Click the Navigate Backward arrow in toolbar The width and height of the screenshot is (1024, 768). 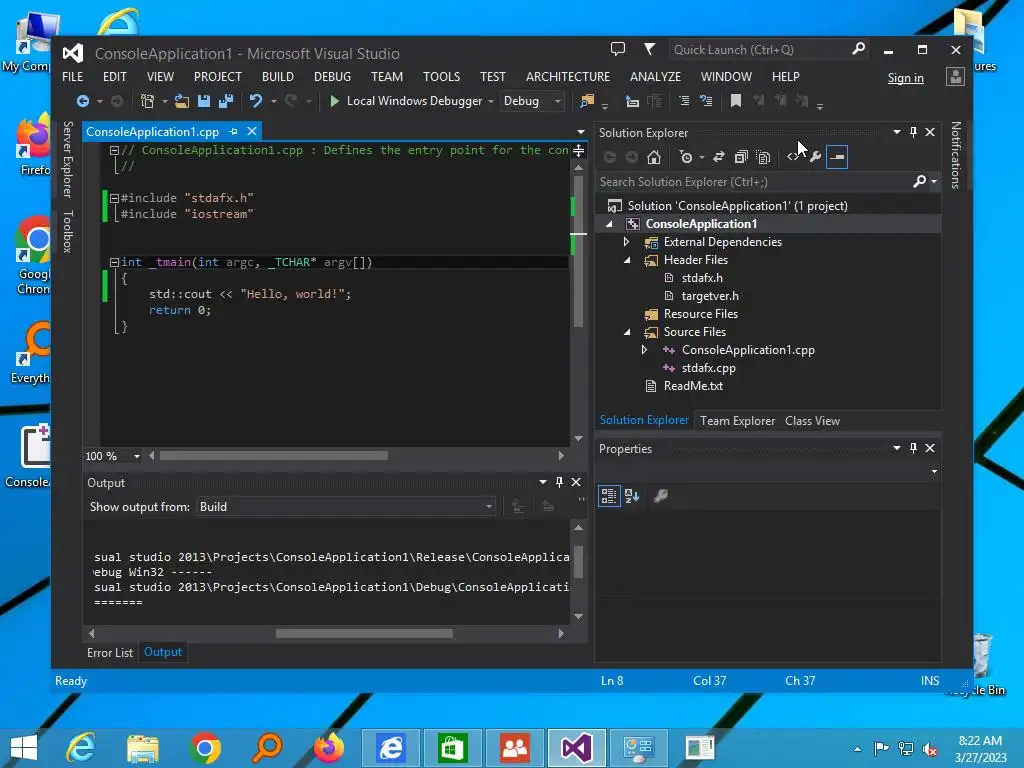point(83,101)
